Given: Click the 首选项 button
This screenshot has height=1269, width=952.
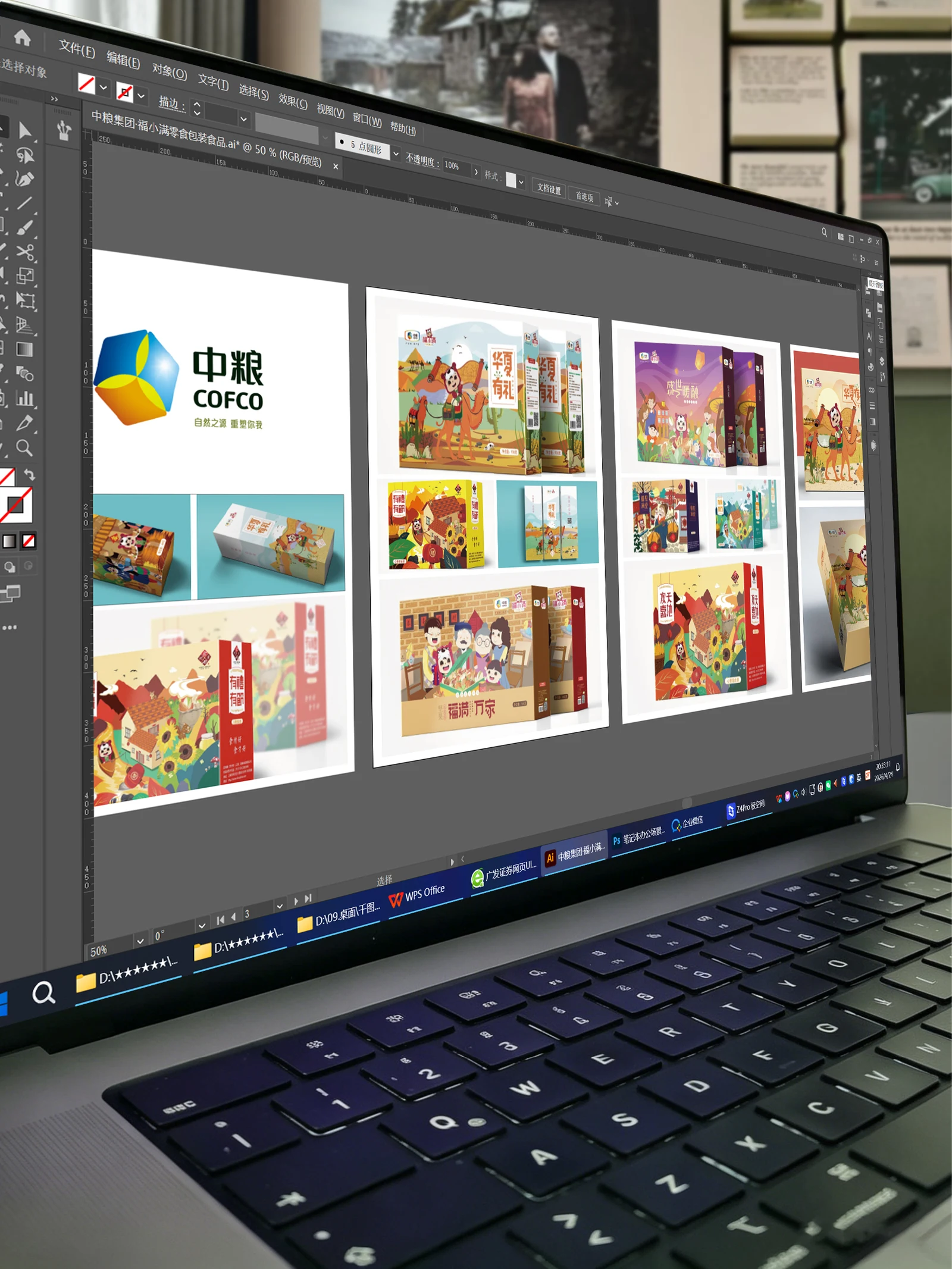Looking at the screenshot, I should [x=584, y=196].
